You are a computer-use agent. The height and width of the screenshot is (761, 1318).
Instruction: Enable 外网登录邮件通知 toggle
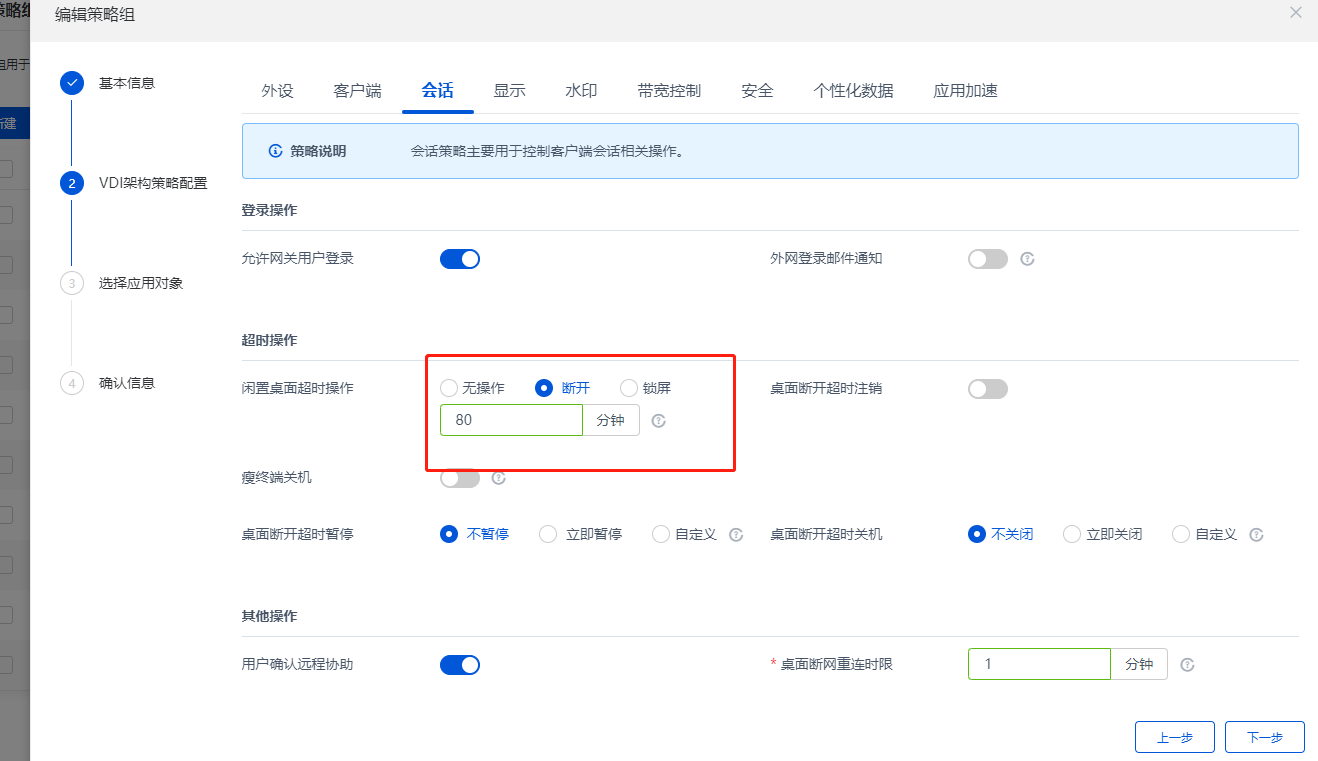click(987, 259)
